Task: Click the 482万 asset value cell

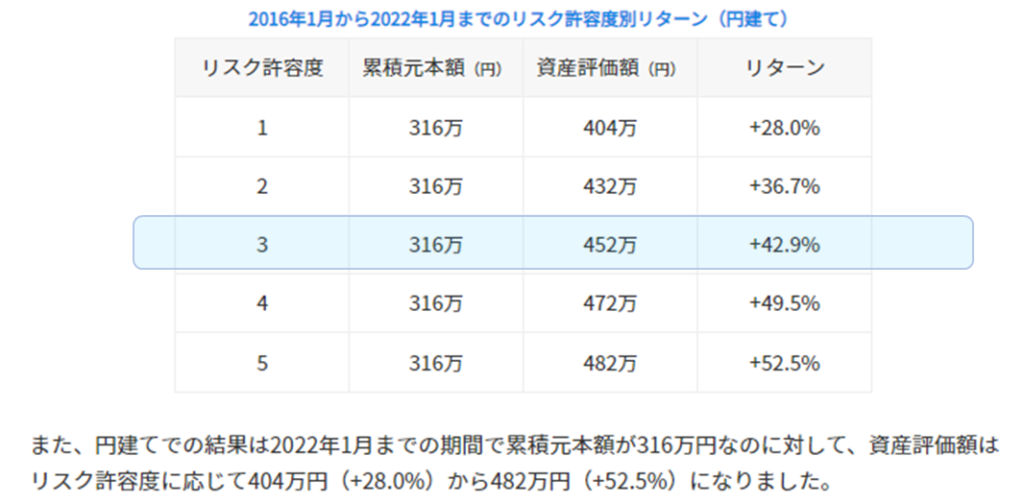Action: (609, 362)
